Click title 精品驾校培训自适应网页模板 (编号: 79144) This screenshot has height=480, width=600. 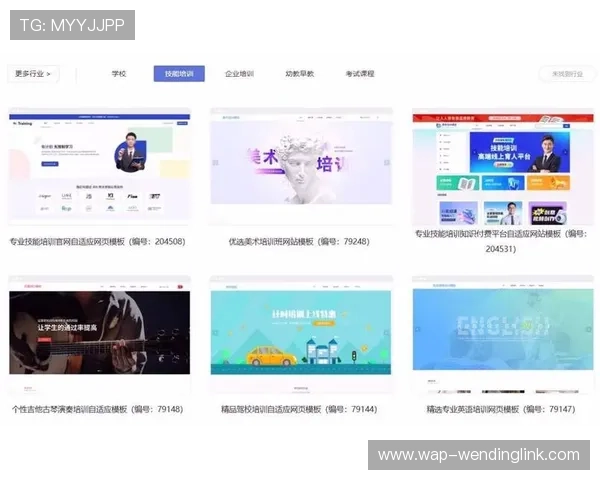point(299,409)
